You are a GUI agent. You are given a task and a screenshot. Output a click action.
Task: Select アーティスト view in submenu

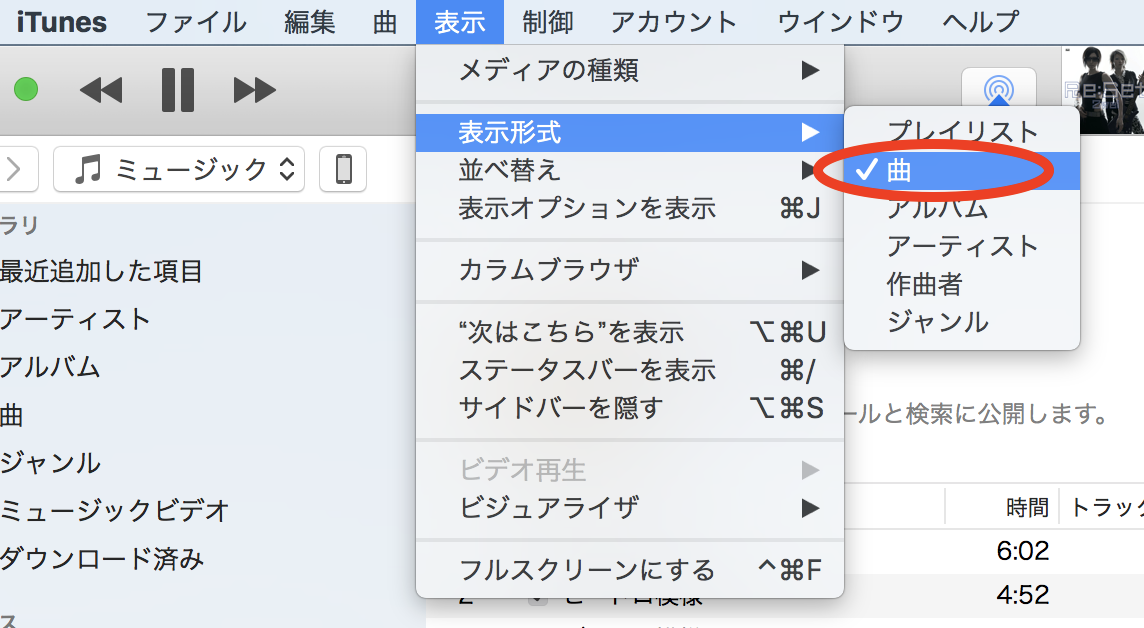[x=962, y=247]
